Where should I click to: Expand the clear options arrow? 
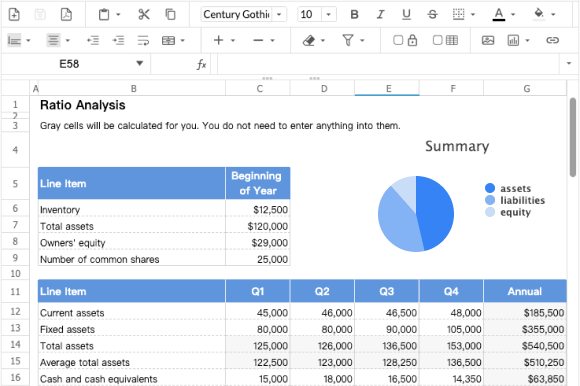click(x=323, y=41)
